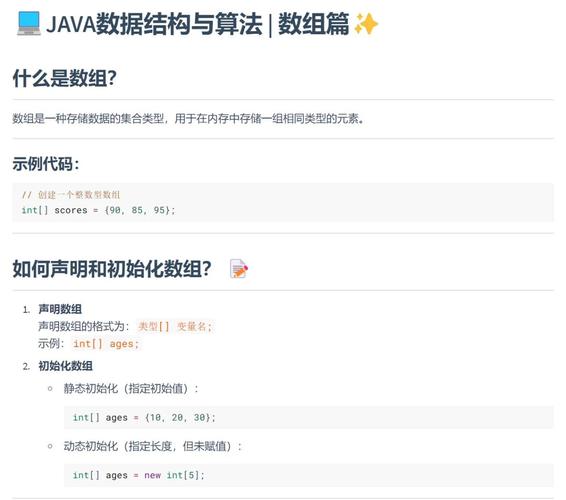This screenshot has height=500, width=566.
Task: Click the inline code 类型[] 变量名;
Action: 175,327
